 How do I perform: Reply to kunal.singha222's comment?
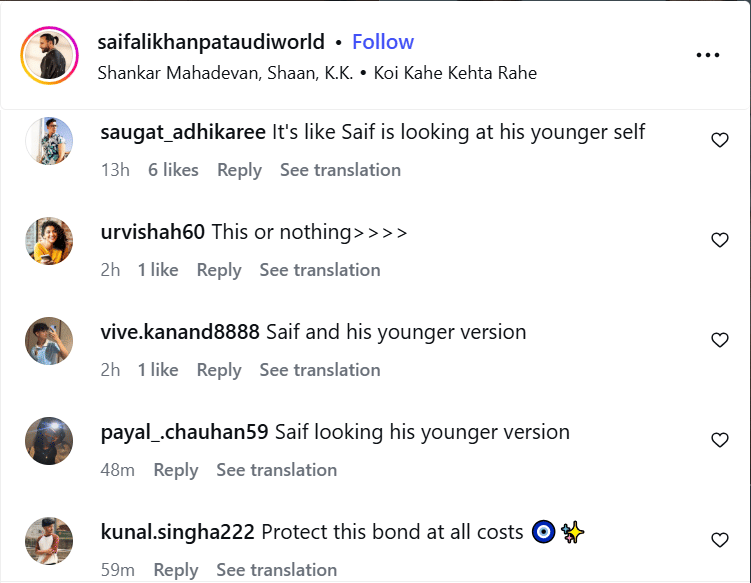[176, 570]
